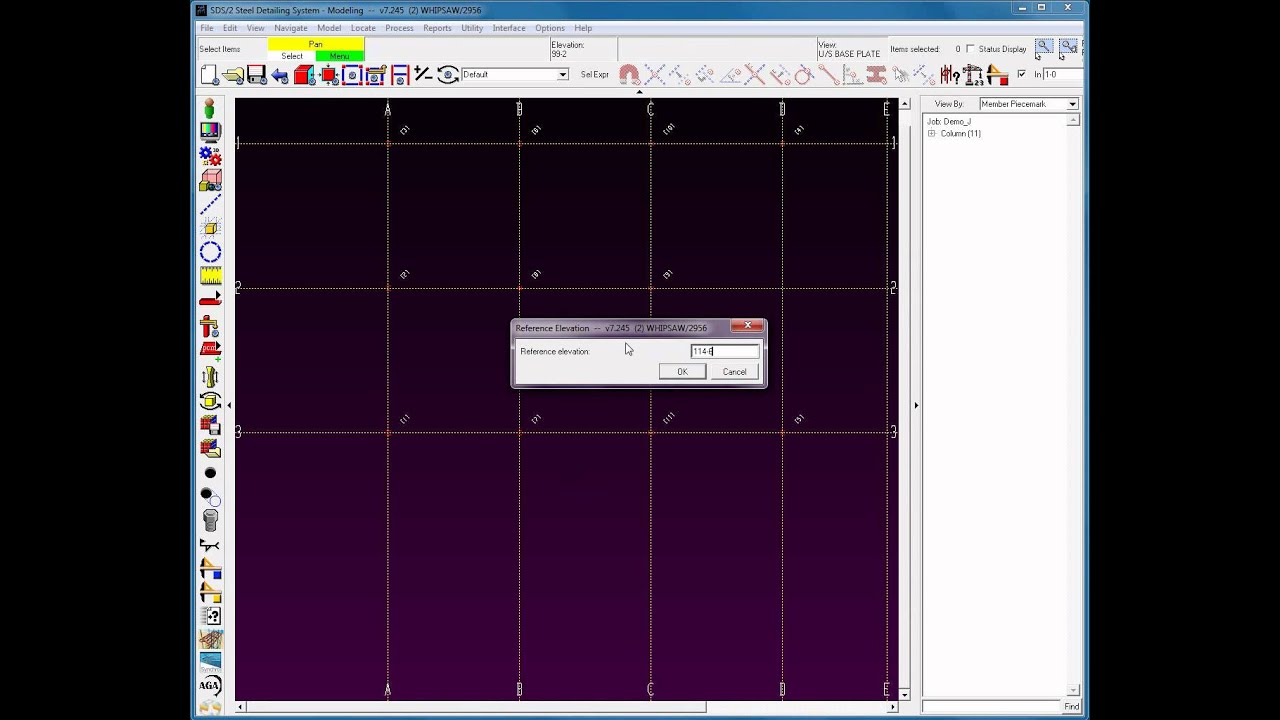The width and height of the screenshot is (1280, 720).
Task: Click the open folder toolbar icon
Action: click(x=234, y=75)
